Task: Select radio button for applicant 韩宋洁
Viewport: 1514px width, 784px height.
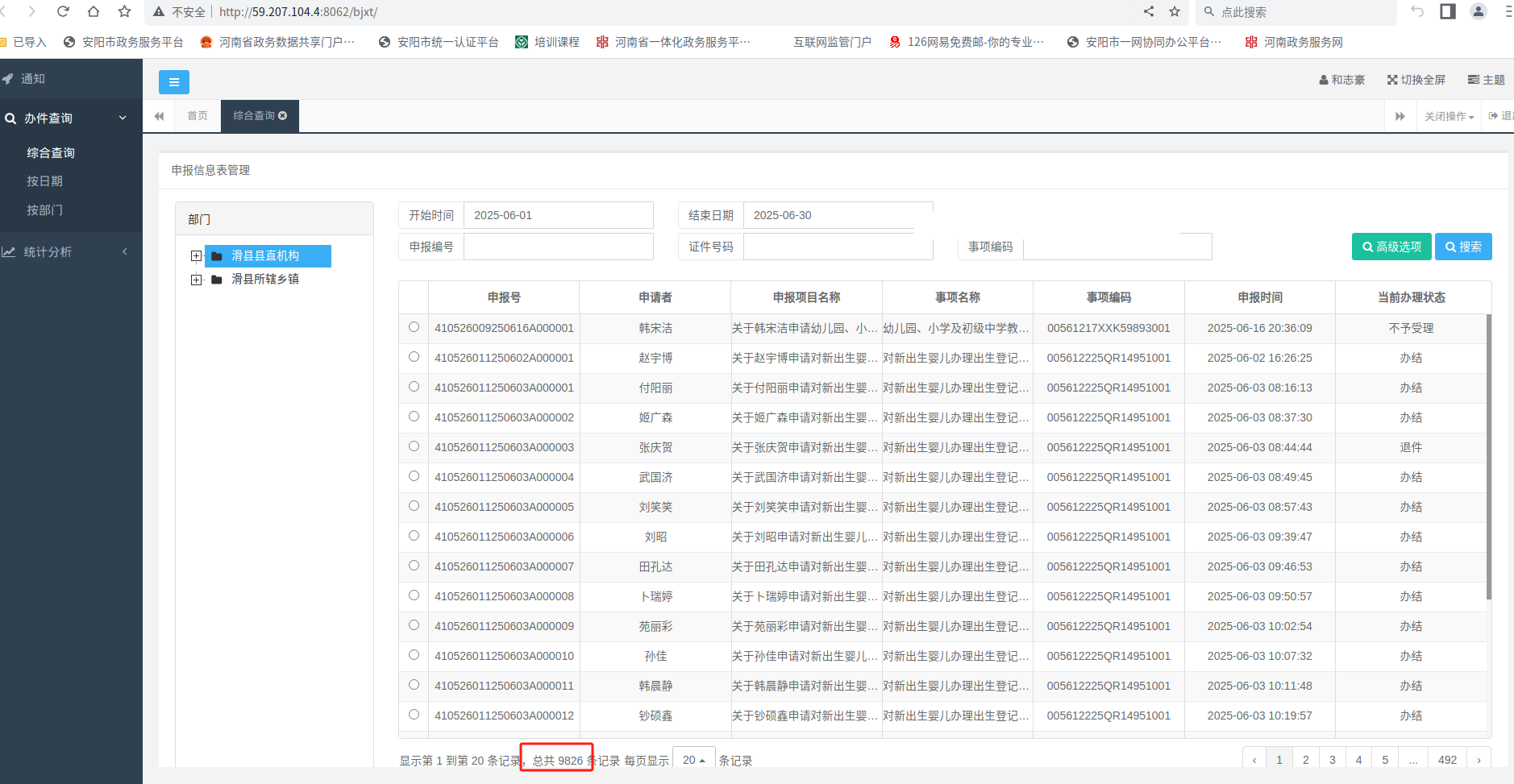Action: 414,327
